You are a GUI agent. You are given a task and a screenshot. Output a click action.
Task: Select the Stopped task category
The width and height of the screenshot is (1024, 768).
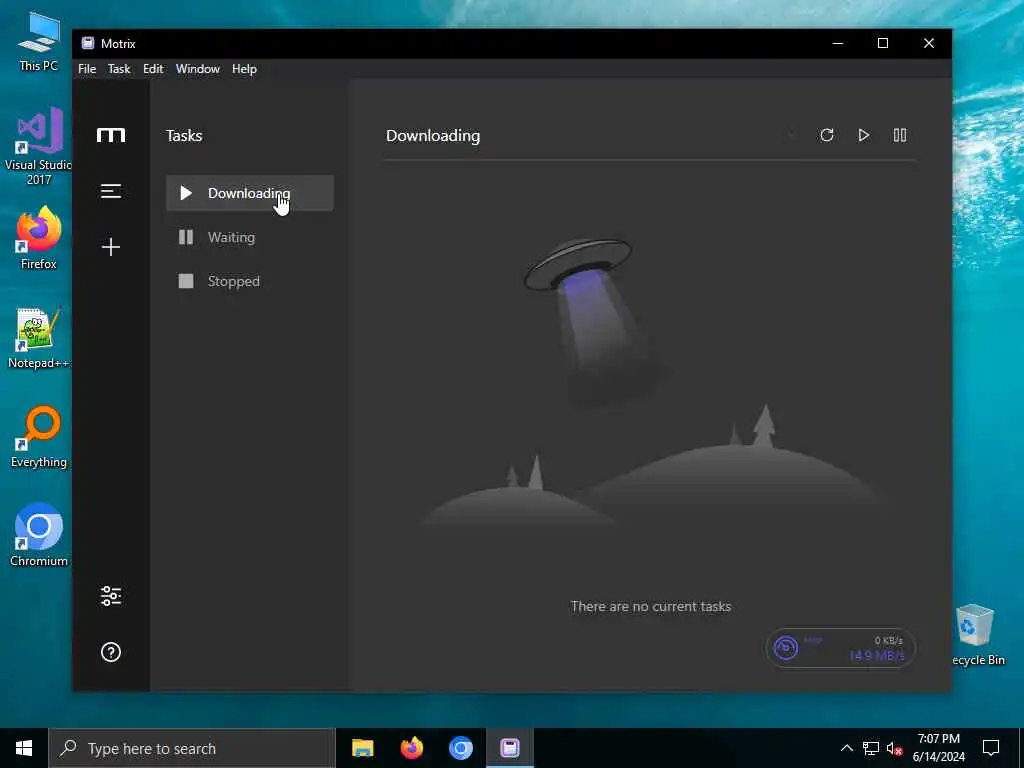pyautogui.click(x=249, y=281)
